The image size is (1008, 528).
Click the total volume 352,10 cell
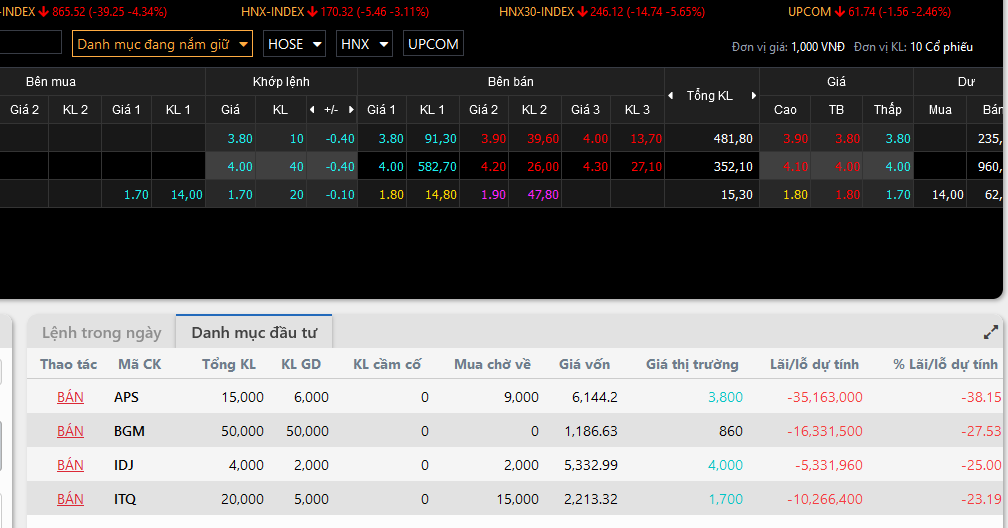tap(712, 167)
